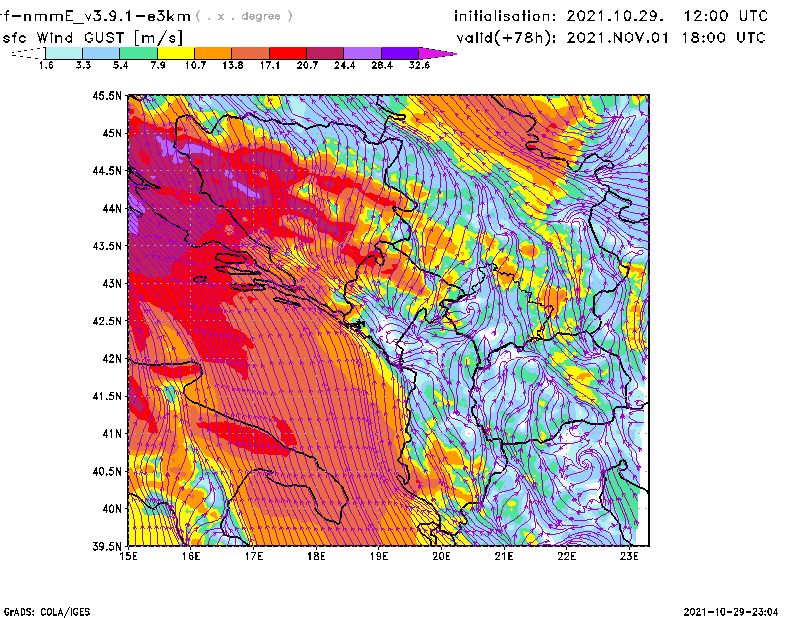800x618 pixels.
Task: Click the green legend swatch (5.4–7.9)
Action: [x=138, y=53]
